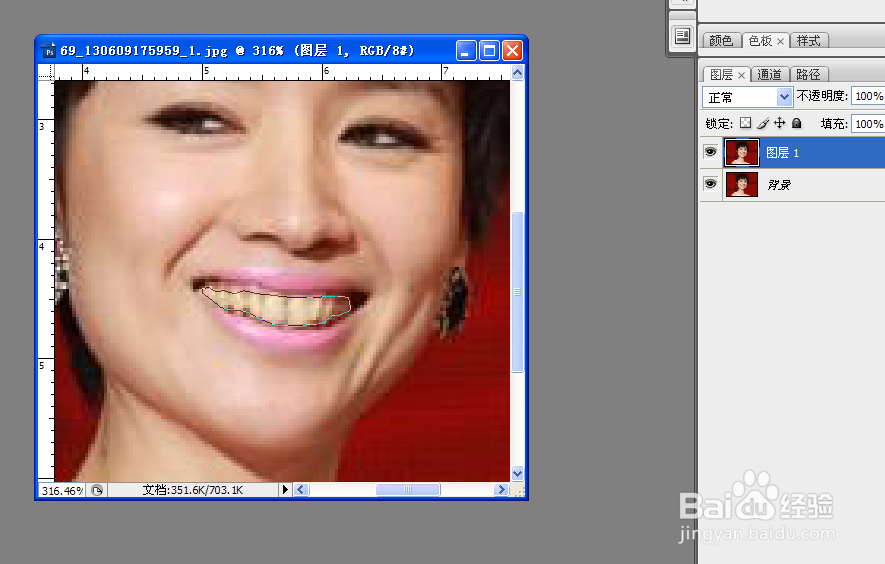Switch to the 通道 tab
The height and width of the screenshot is (564, 885).
point(769,75)
